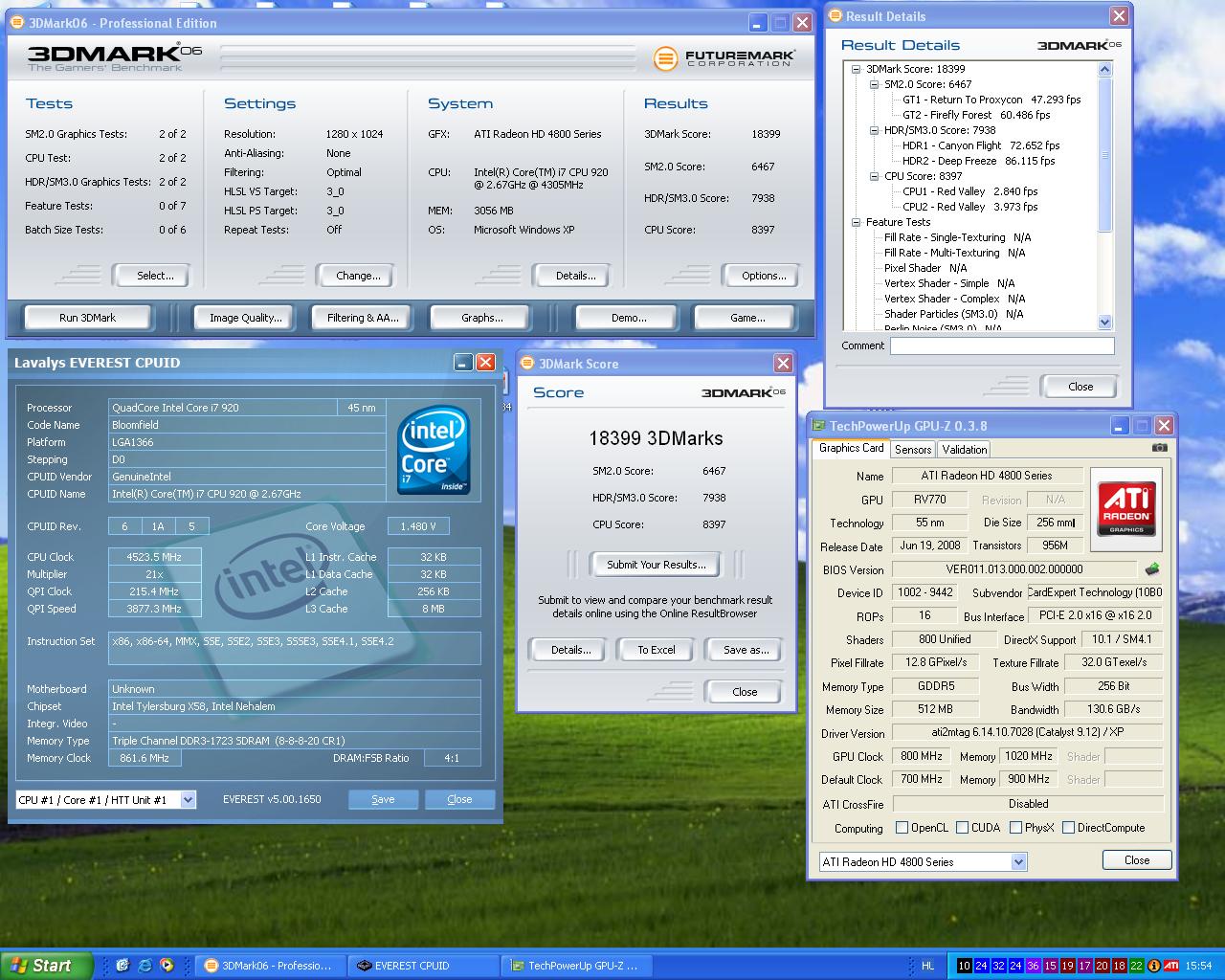Open the GPU selection dropdown in GPU-Z
Screen dimensions: 1225x980
click(x=1018, y=862)
